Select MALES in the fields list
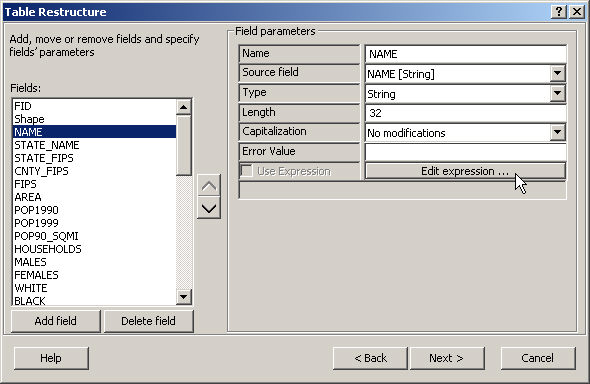The height and width of the screenshot is (384, 590). point(94,262)
